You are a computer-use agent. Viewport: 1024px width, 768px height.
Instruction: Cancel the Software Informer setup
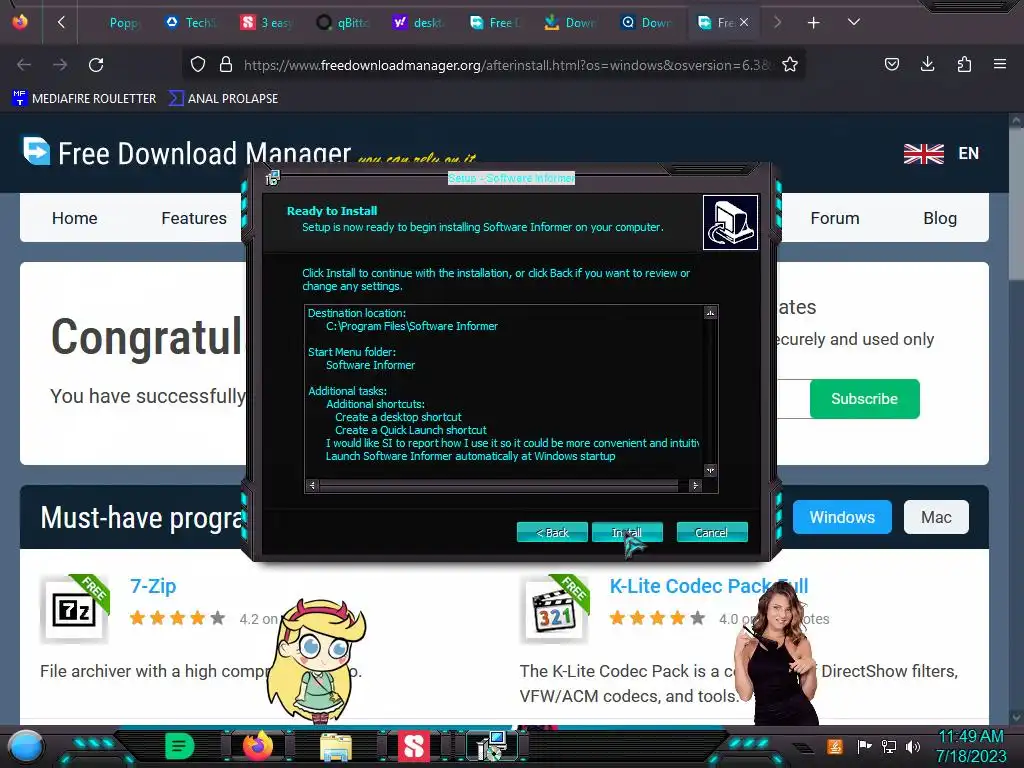point(712,532)
